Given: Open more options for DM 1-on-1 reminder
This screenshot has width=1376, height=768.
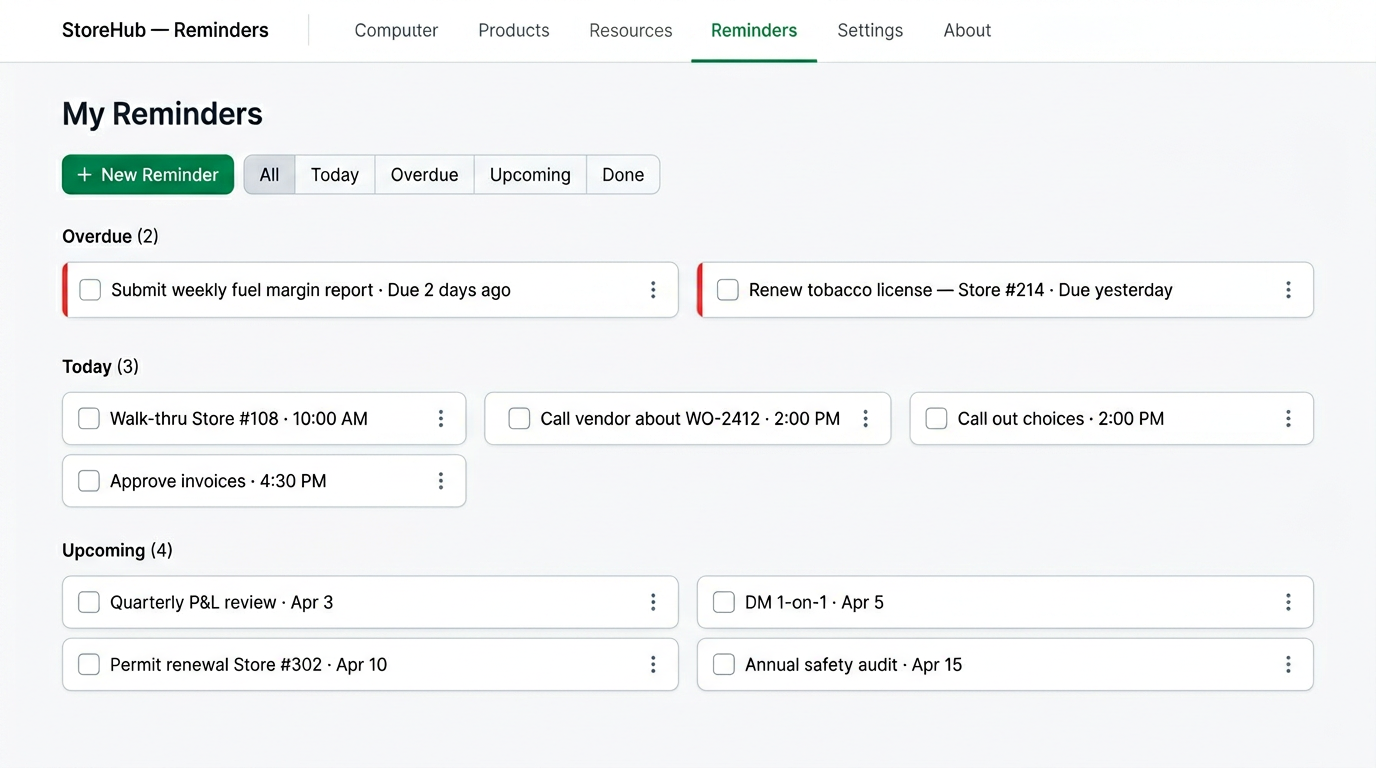Looking at the screenshot, I should click(x=1288, y=602).
